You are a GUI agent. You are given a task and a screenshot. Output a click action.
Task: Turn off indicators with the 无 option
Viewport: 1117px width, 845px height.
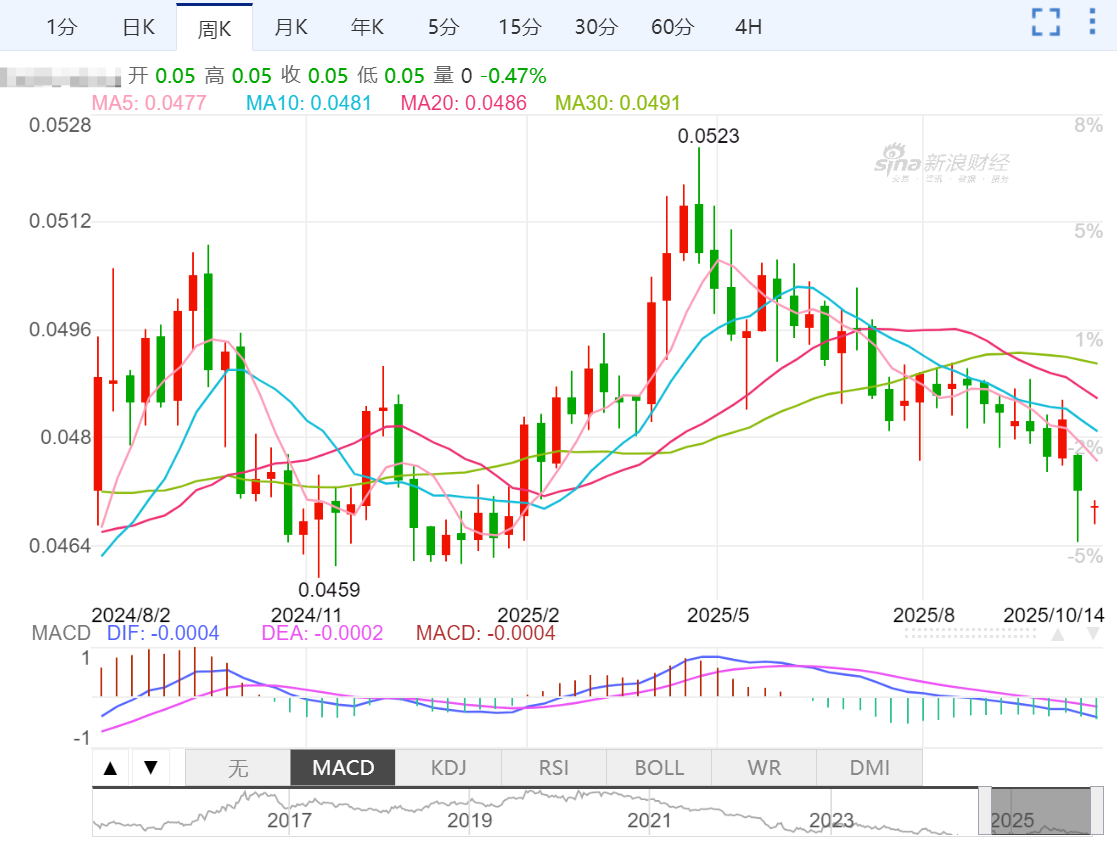click(237, 768)
